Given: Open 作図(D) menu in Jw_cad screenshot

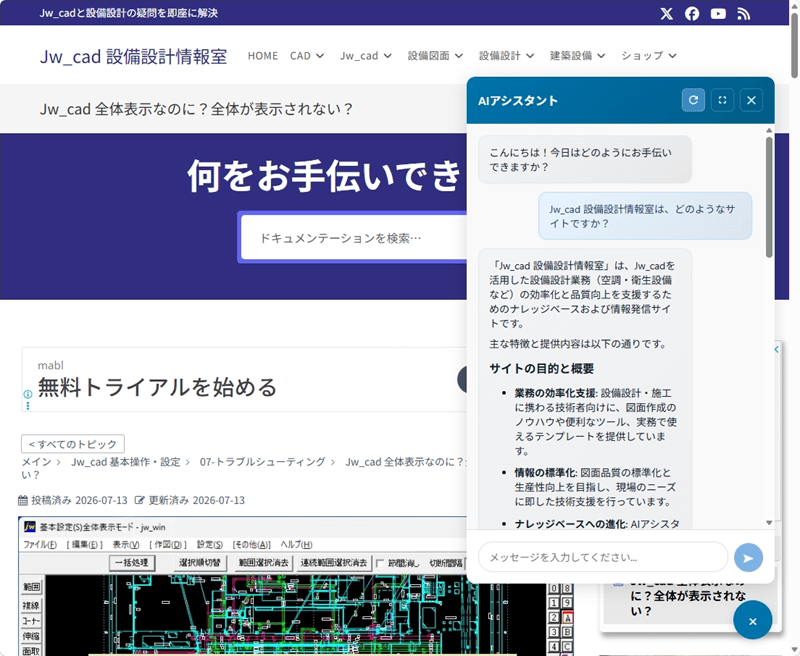Looking at the screenshot, I should [168, 544].
